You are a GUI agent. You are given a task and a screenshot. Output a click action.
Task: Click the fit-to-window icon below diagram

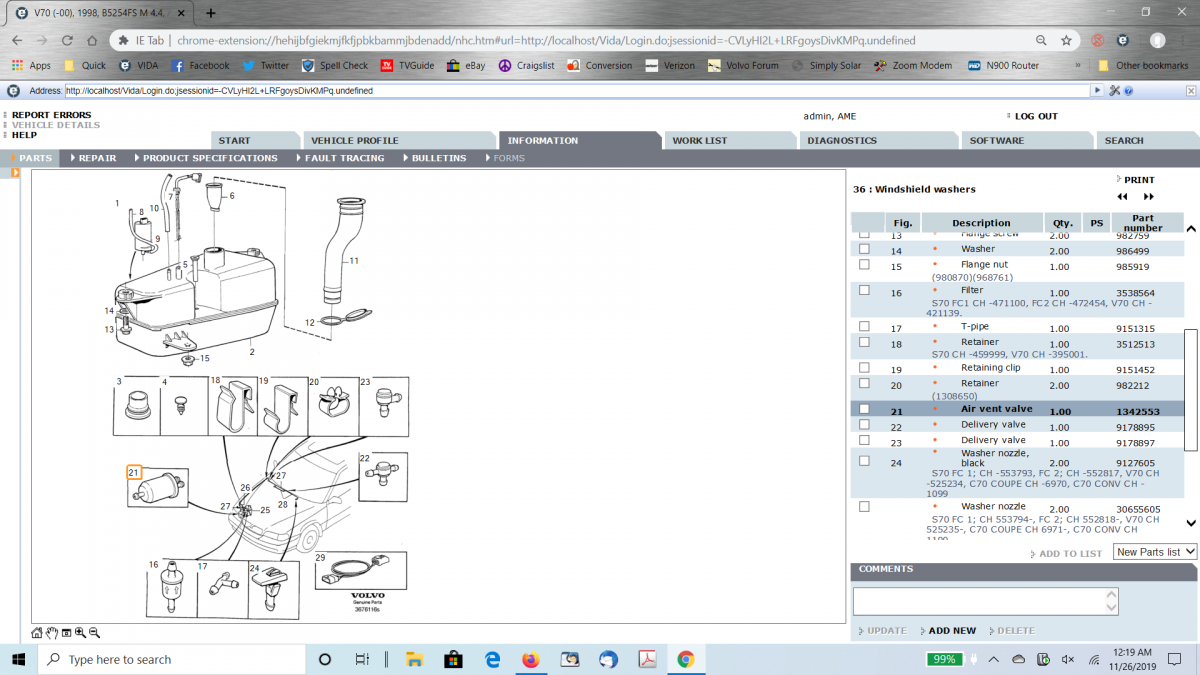click(x=66, y=633)
